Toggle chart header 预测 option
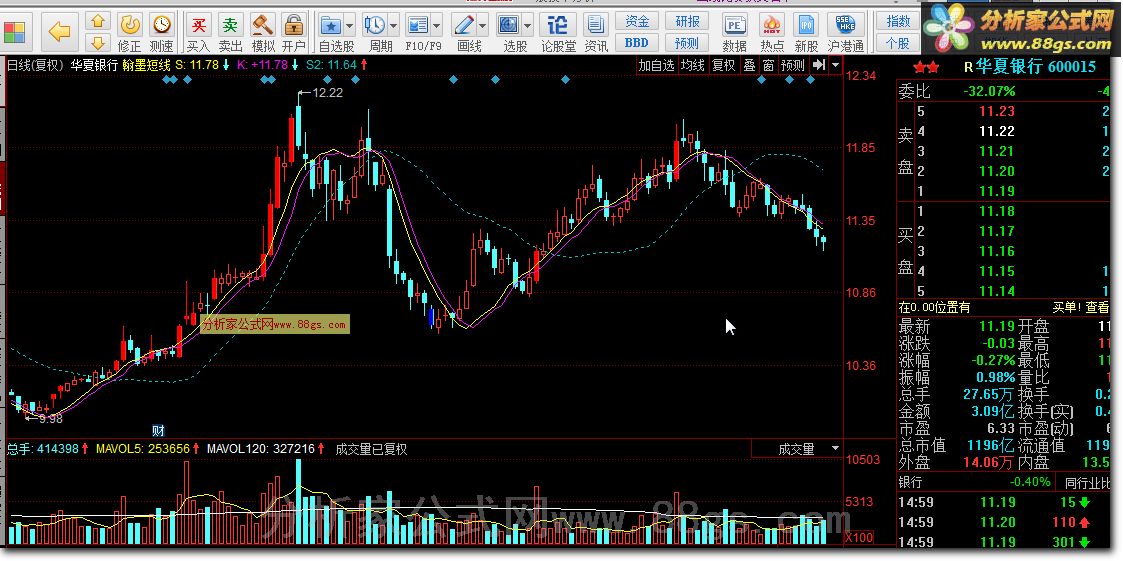 794,65
